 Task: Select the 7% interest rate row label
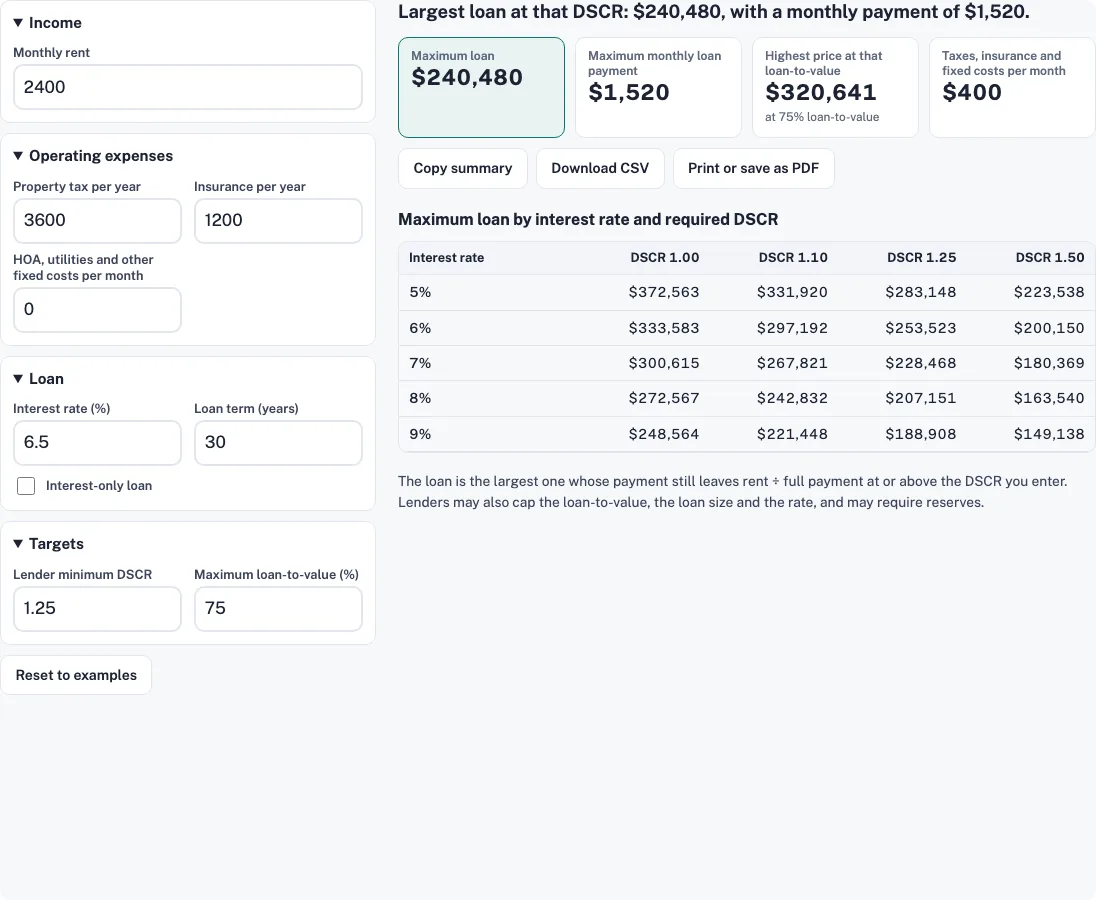420,363
